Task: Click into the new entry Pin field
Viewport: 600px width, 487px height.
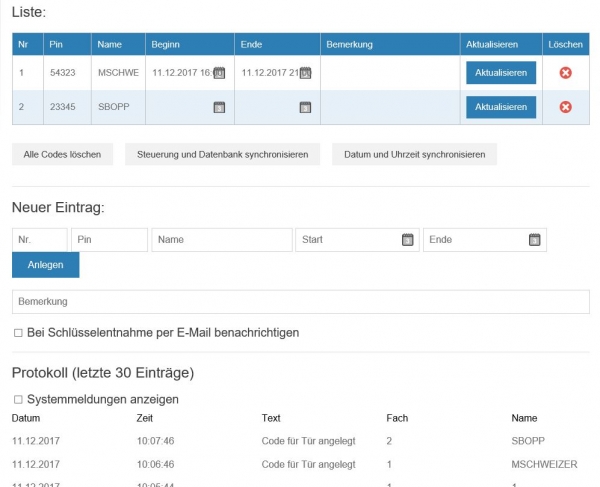Action: pyautogui.click(x=109, y=240)
